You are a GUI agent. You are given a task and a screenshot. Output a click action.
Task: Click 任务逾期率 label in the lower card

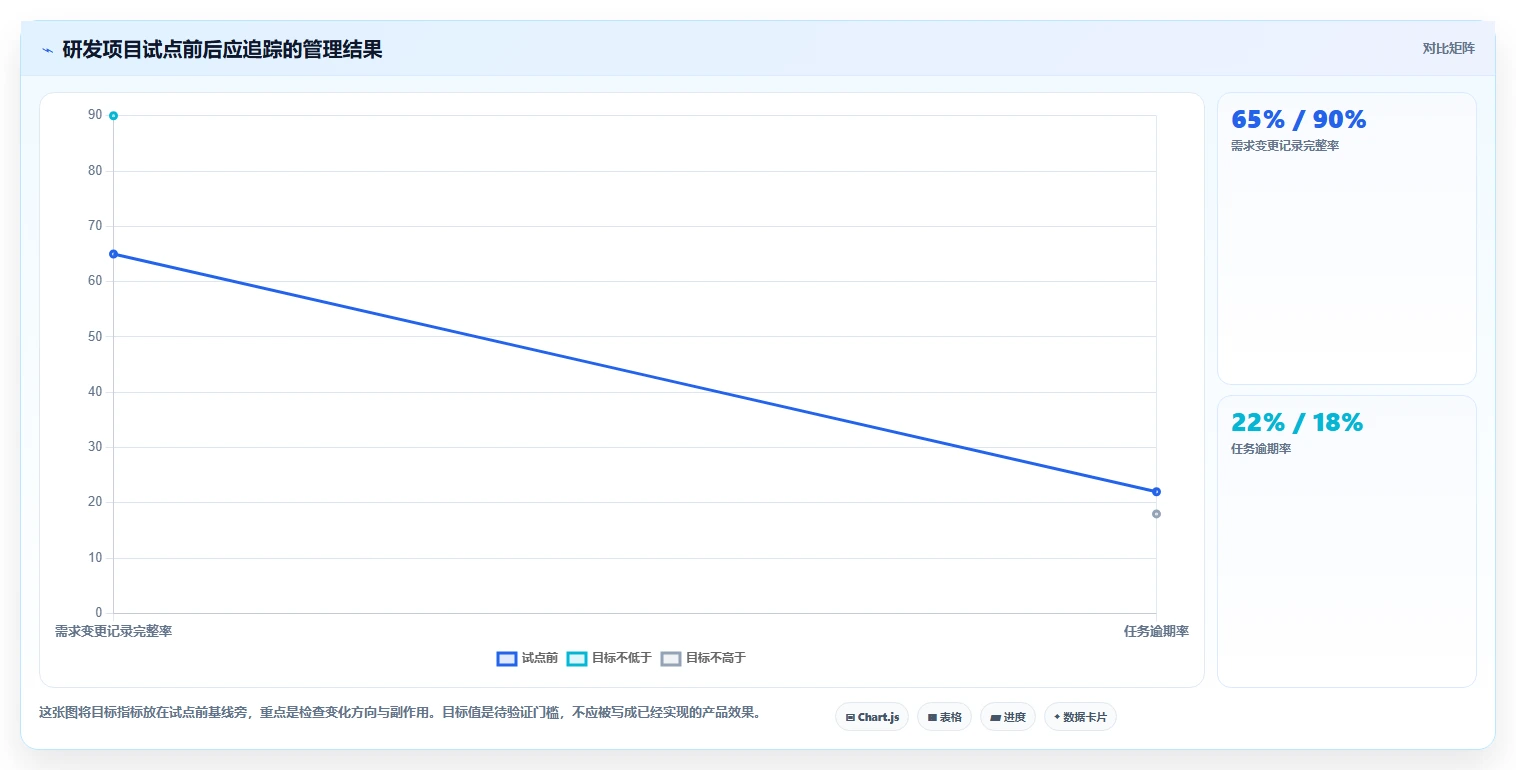pyautogui.click(x=1261, y=449)
